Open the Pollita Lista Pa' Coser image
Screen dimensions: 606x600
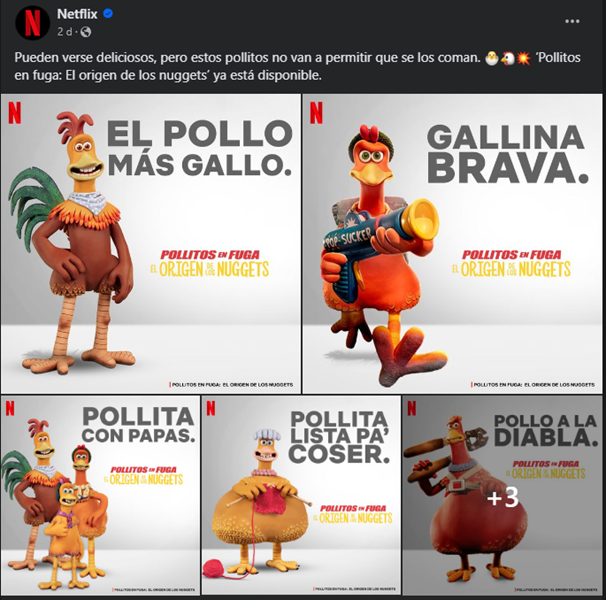click(x=301, y=495)
